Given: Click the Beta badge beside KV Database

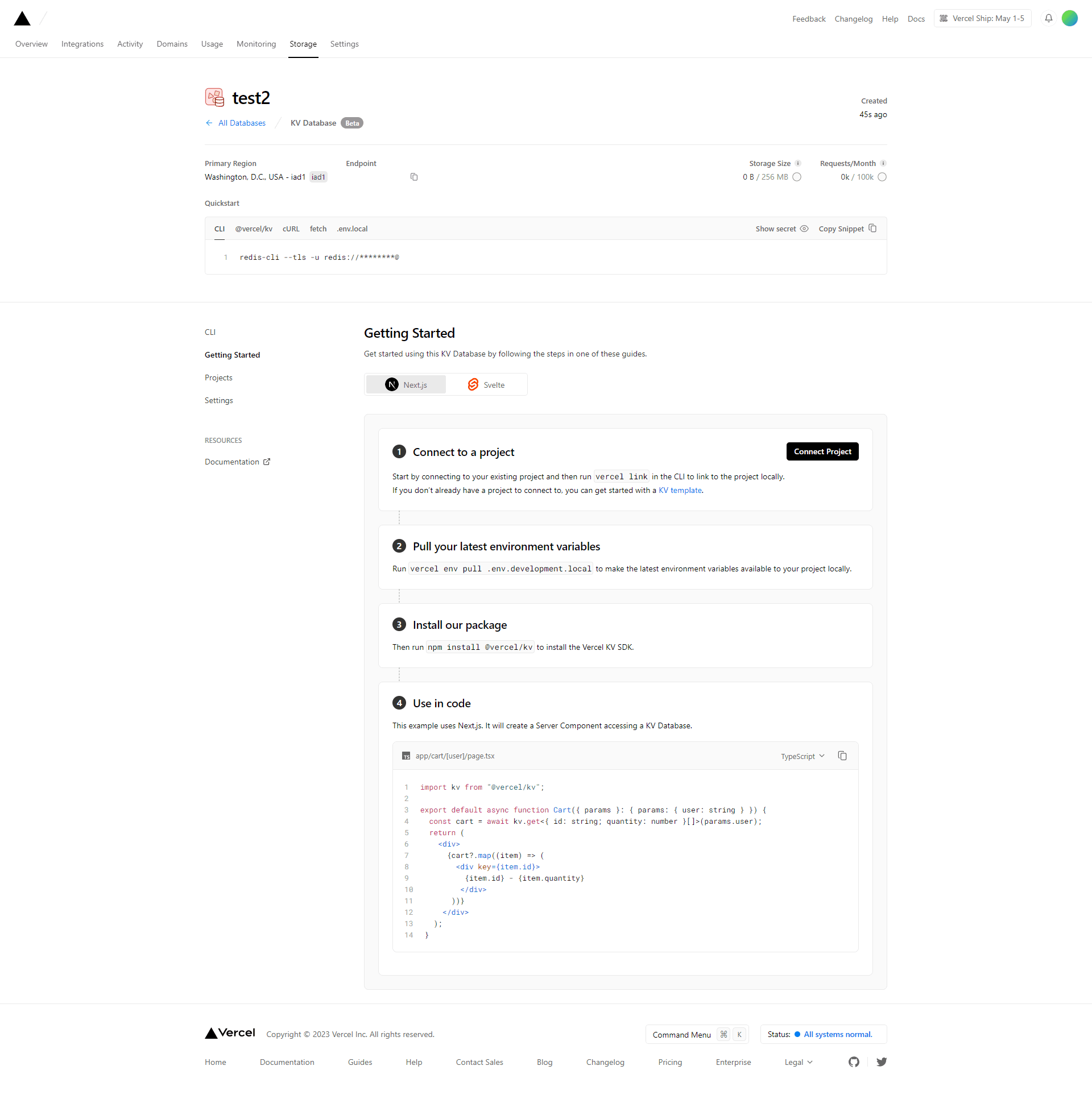Looking at the screenshot, I should [351, 123].
